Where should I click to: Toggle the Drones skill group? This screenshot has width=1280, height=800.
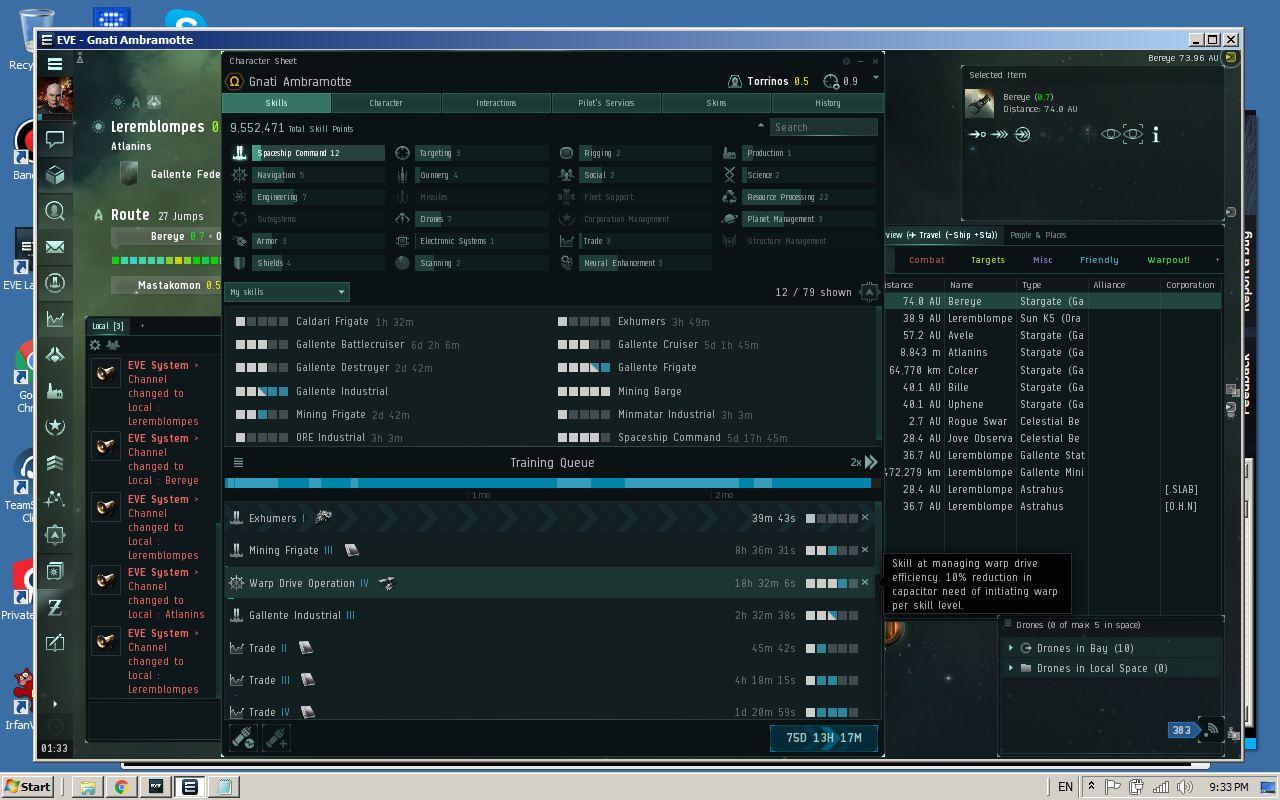tap(471, 219)
